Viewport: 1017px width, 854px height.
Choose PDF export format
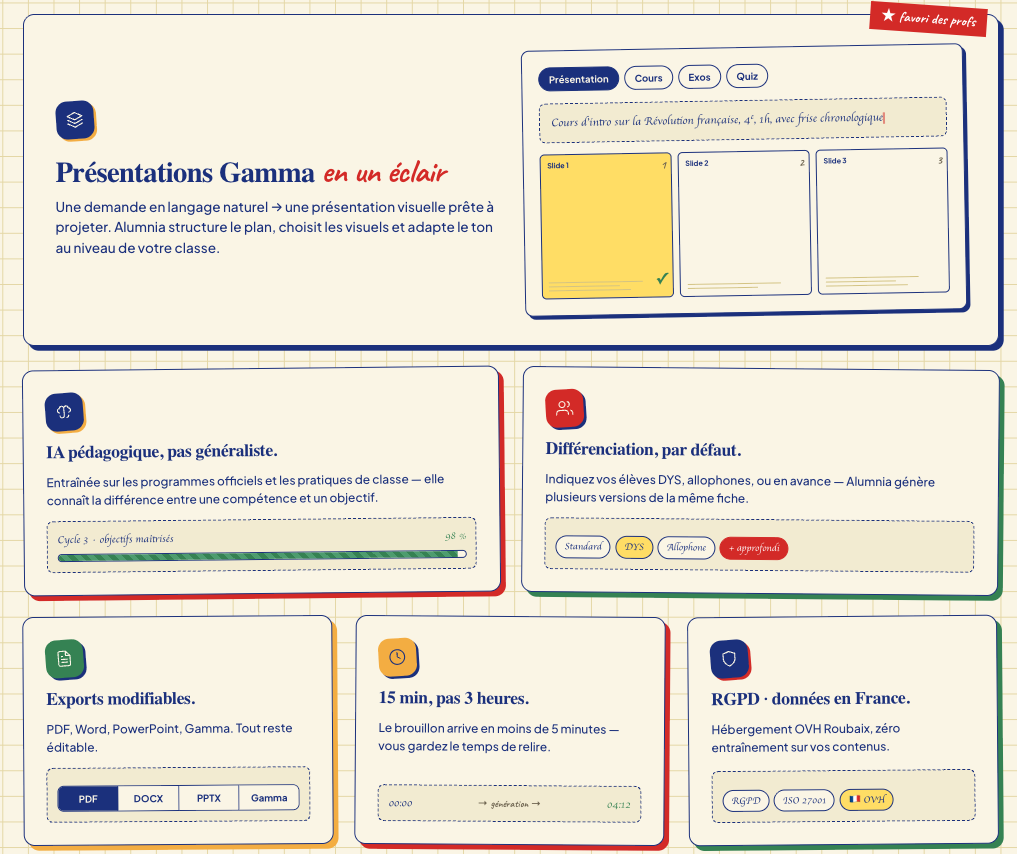pyautogui.click(x=88, y=799)
